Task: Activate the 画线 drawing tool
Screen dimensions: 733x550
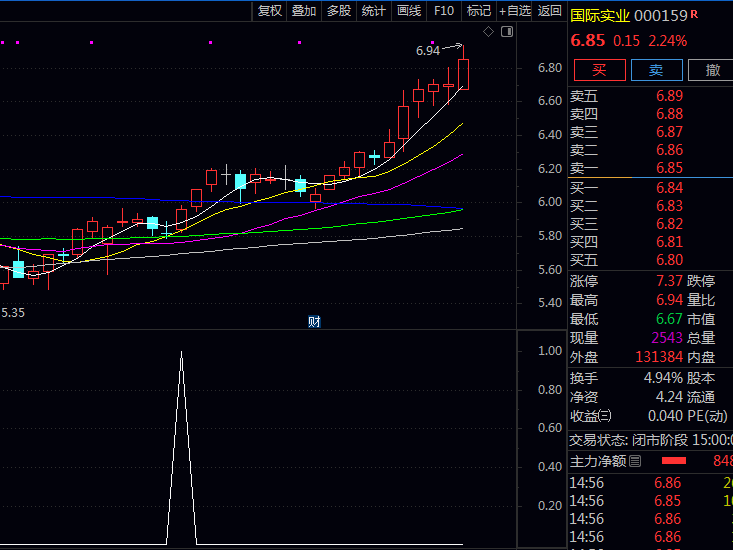Action: [x=409, y=11]
